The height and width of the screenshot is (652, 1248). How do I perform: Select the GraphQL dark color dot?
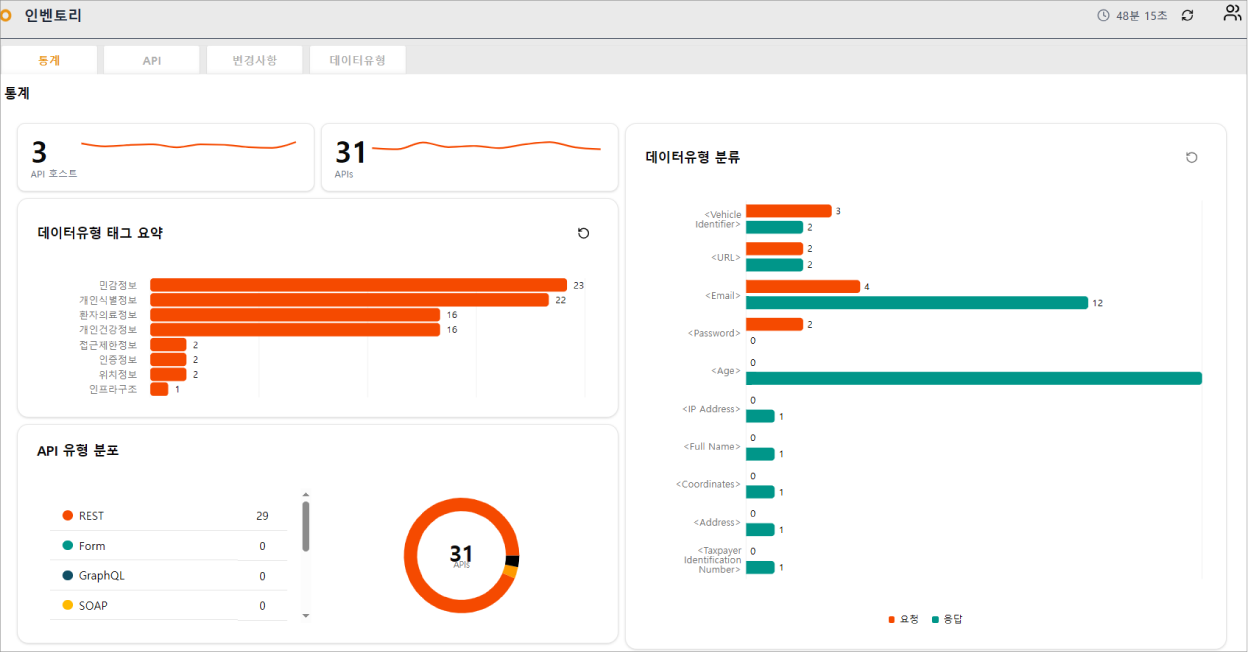pos(68,576)
